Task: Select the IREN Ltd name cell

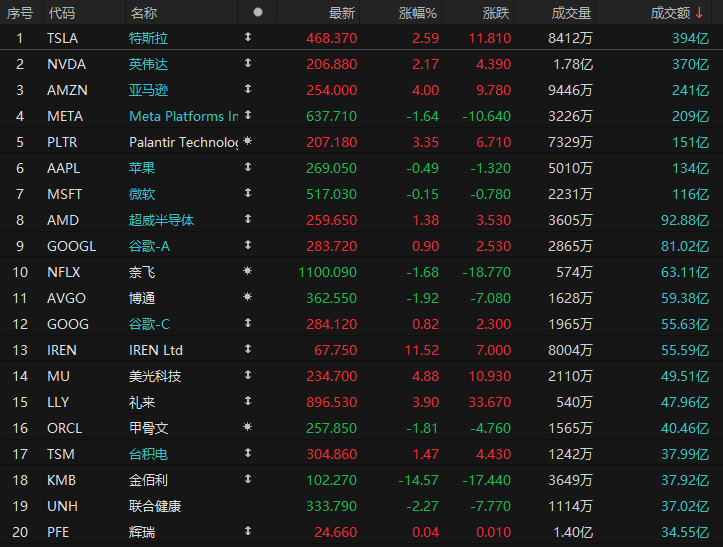Action: point(156,350)
